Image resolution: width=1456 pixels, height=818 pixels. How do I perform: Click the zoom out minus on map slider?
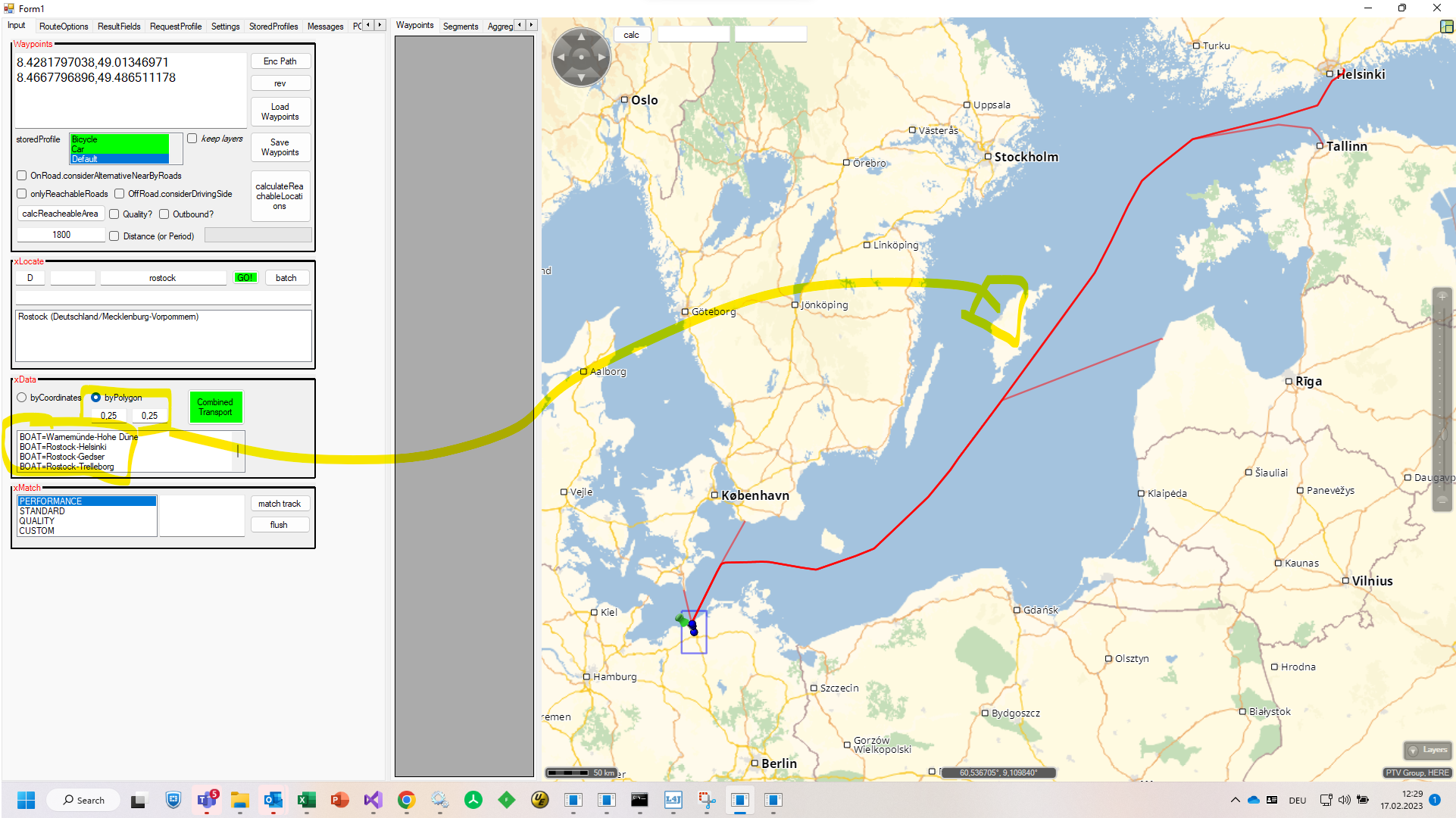[x=1442, y=501]
